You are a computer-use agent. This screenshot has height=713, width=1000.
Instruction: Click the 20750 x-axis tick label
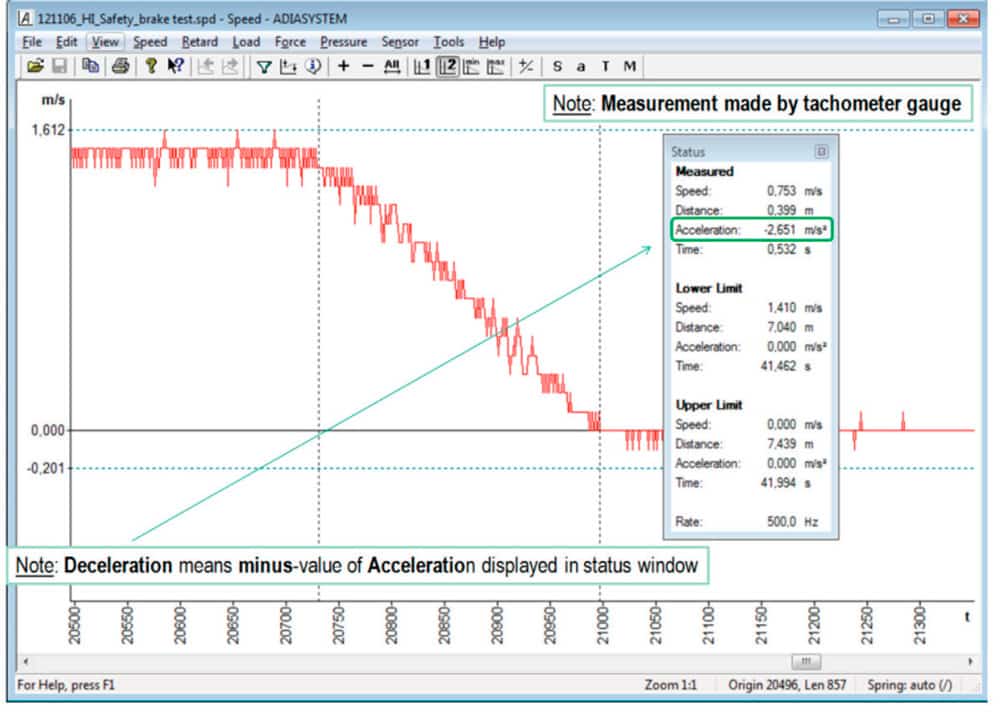(x=338, y=626)
